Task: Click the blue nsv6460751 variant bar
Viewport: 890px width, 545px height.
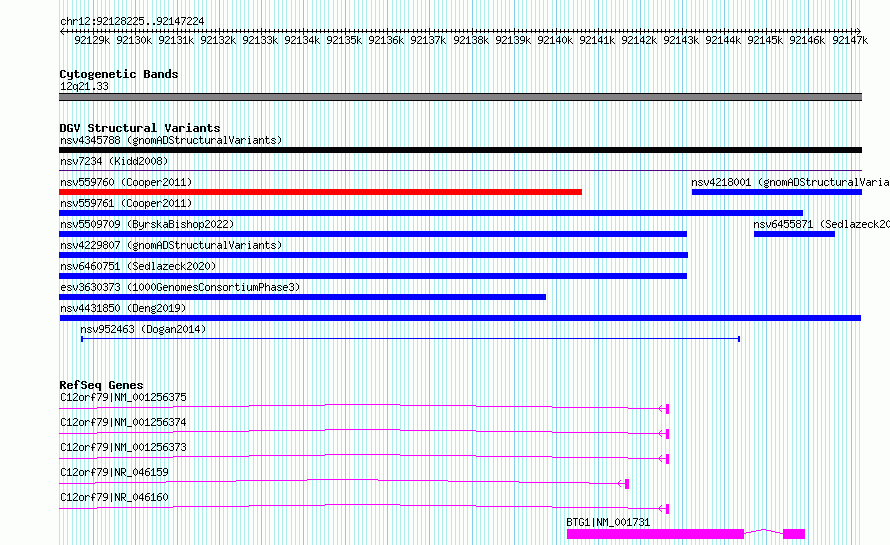Action: (373, 276)
